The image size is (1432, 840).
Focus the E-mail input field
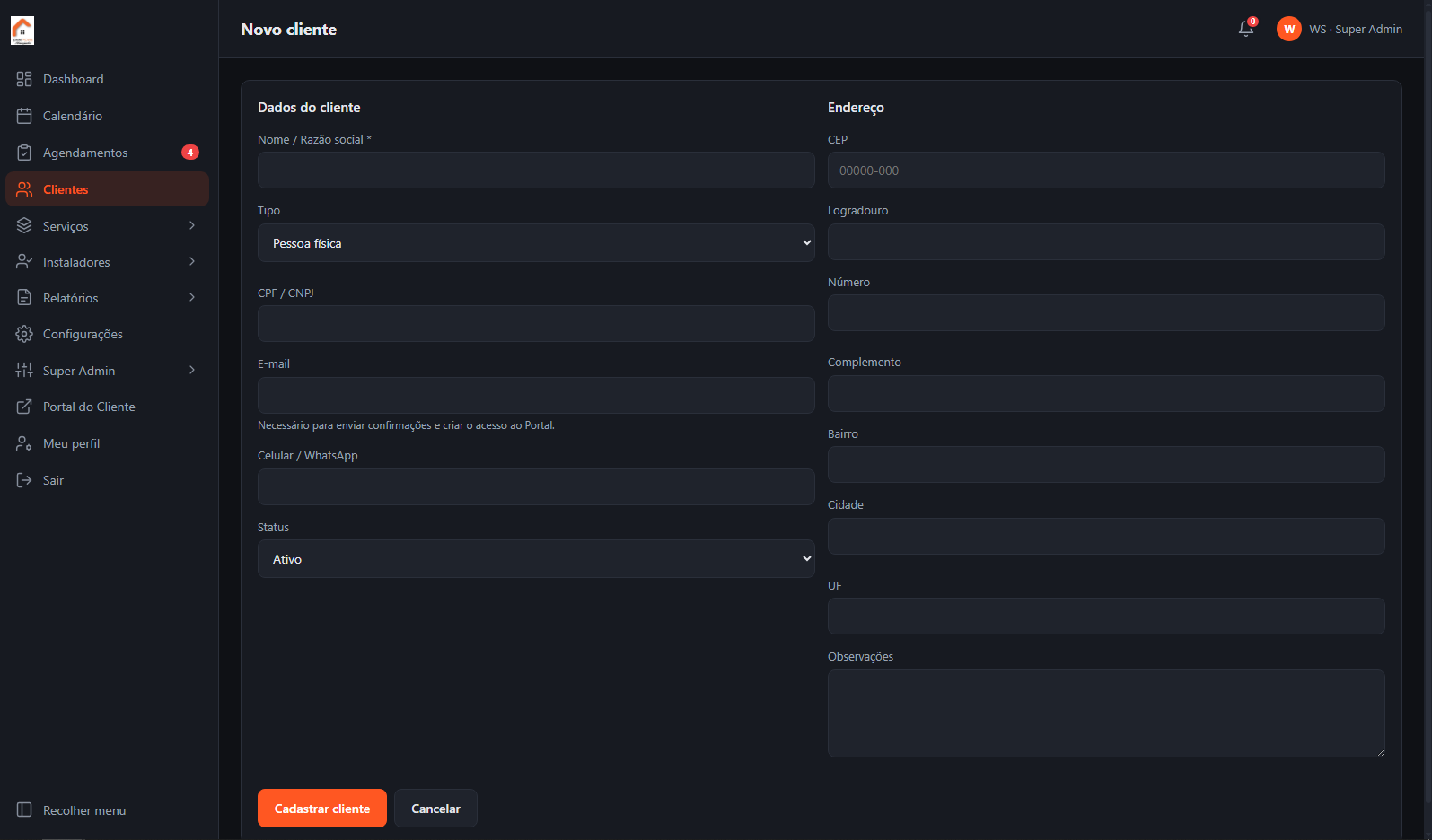tap(536, 396)
